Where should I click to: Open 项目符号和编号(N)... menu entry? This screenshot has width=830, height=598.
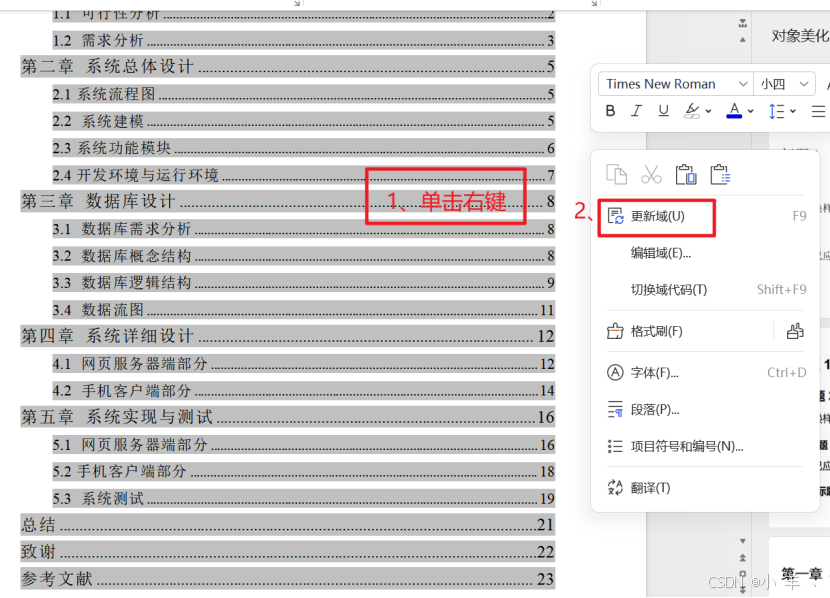(x=707, y=446)
